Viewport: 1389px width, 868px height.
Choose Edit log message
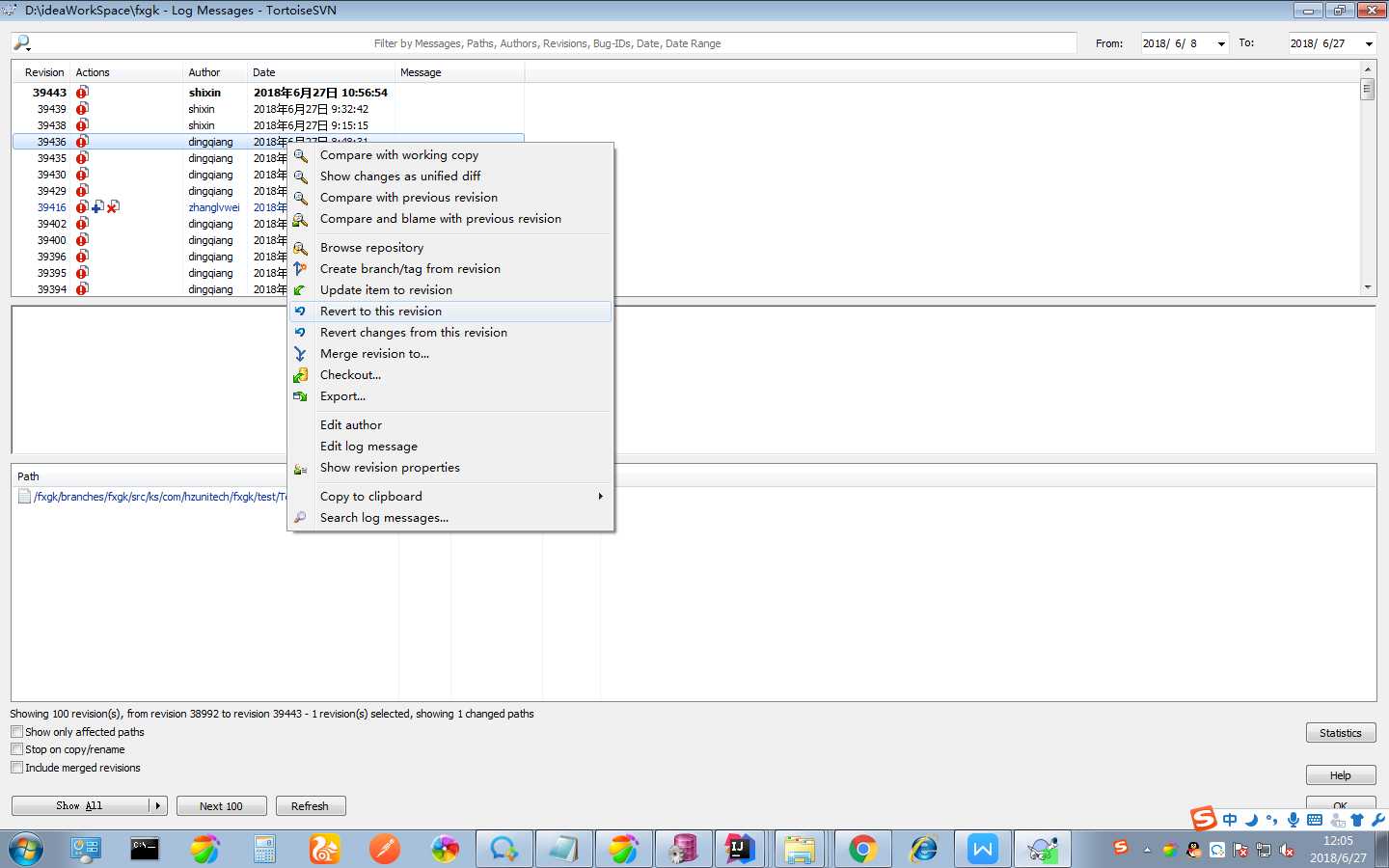(x=368, y=447)
